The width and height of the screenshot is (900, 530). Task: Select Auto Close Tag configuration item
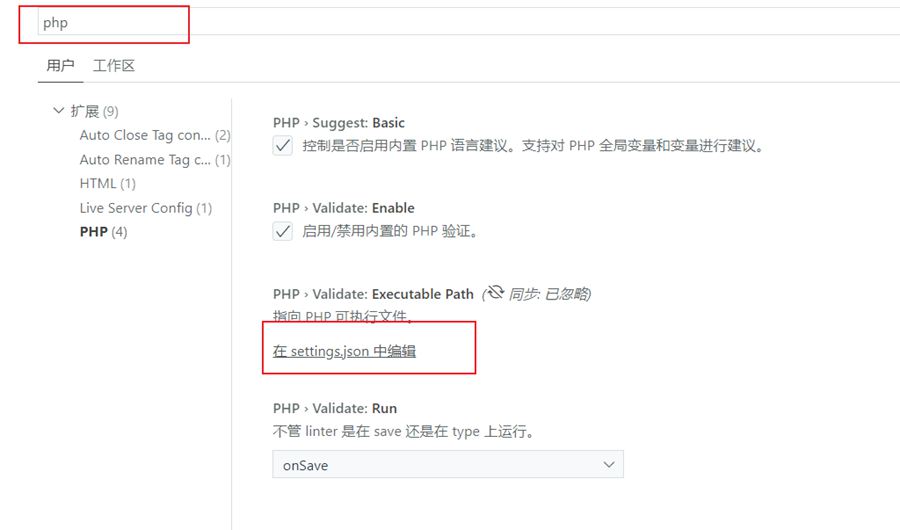155,135
